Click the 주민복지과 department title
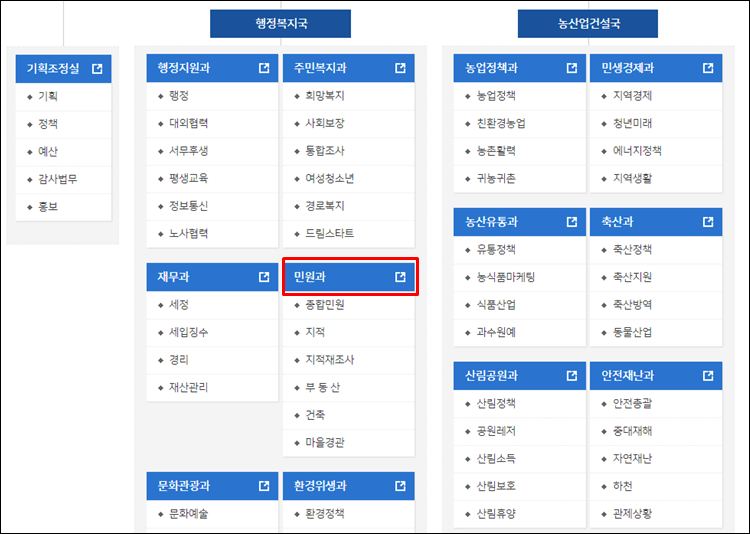This screenshot has height=534, width=750. pyautogui.click(x=320, y=68)
